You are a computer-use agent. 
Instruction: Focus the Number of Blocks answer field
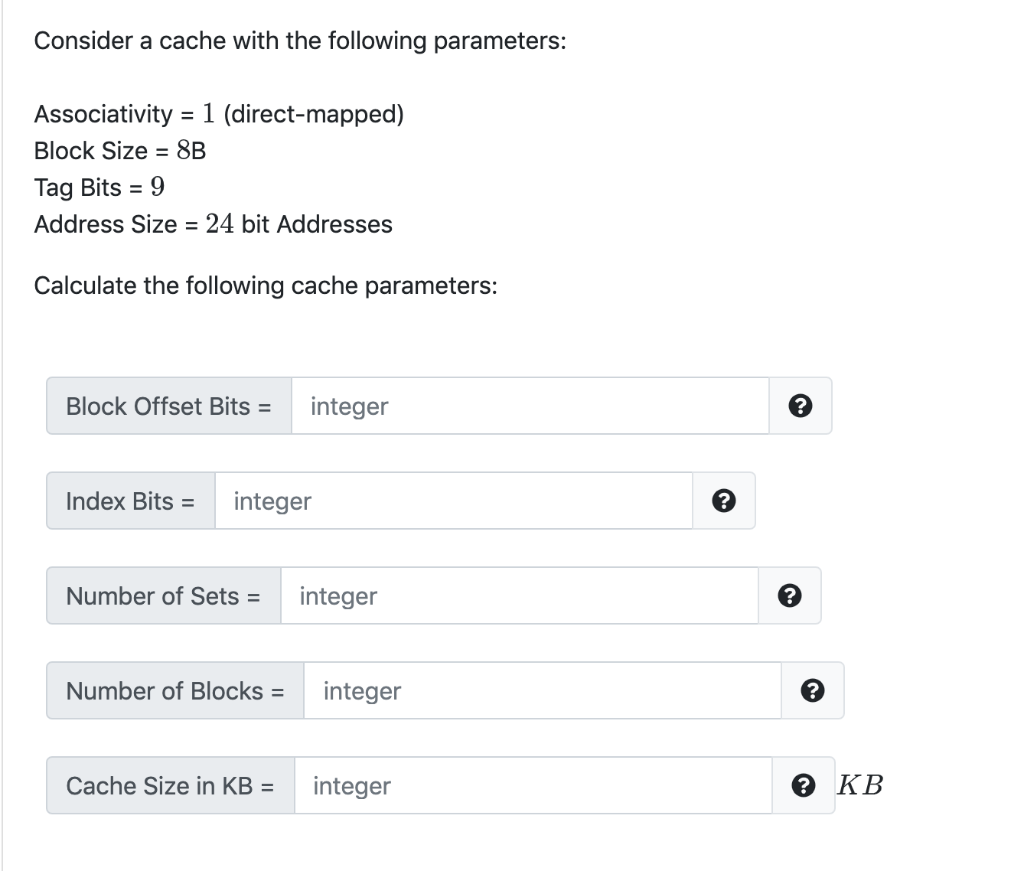(540, 690)
